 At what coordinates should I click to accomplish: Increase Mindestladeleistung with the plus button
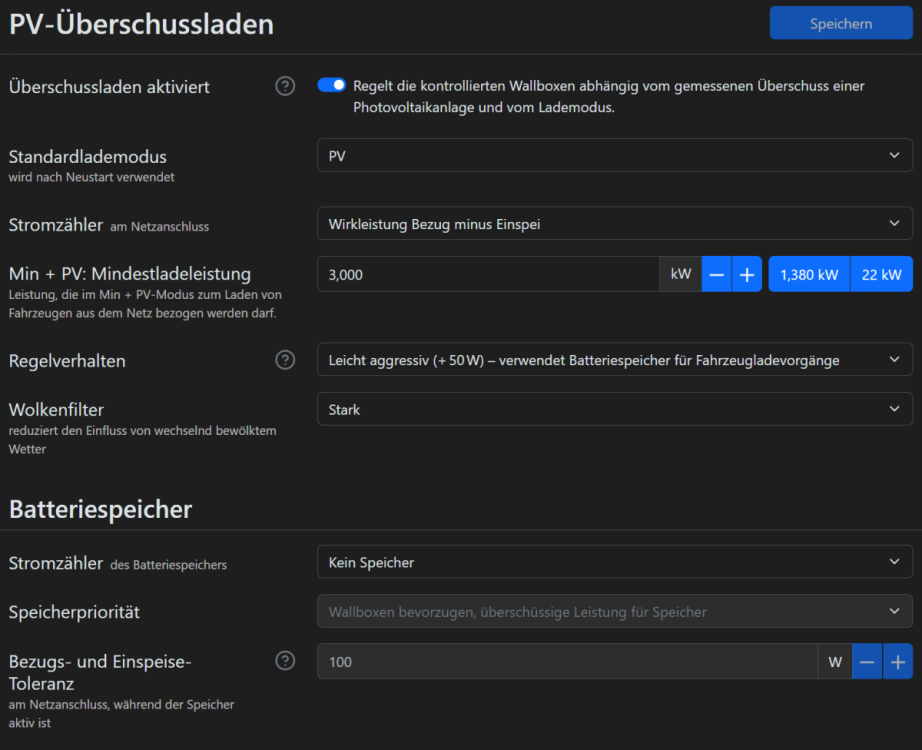click(x=747, y=274)
